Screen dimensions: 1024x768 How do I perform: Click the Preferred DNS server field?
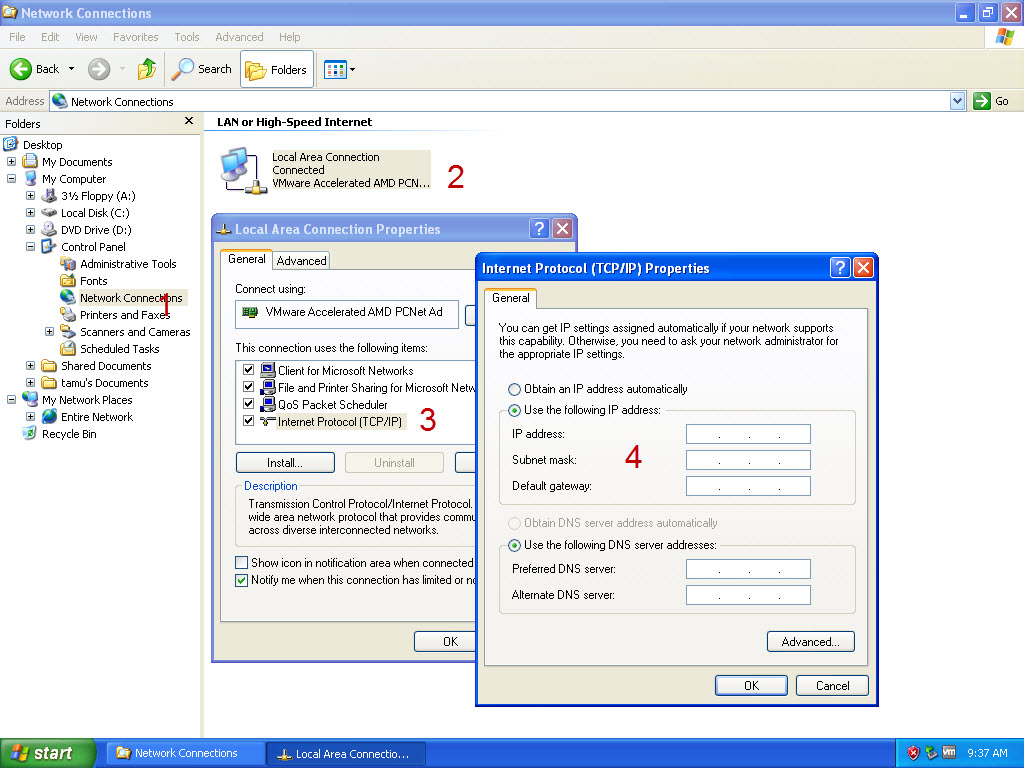748,569
